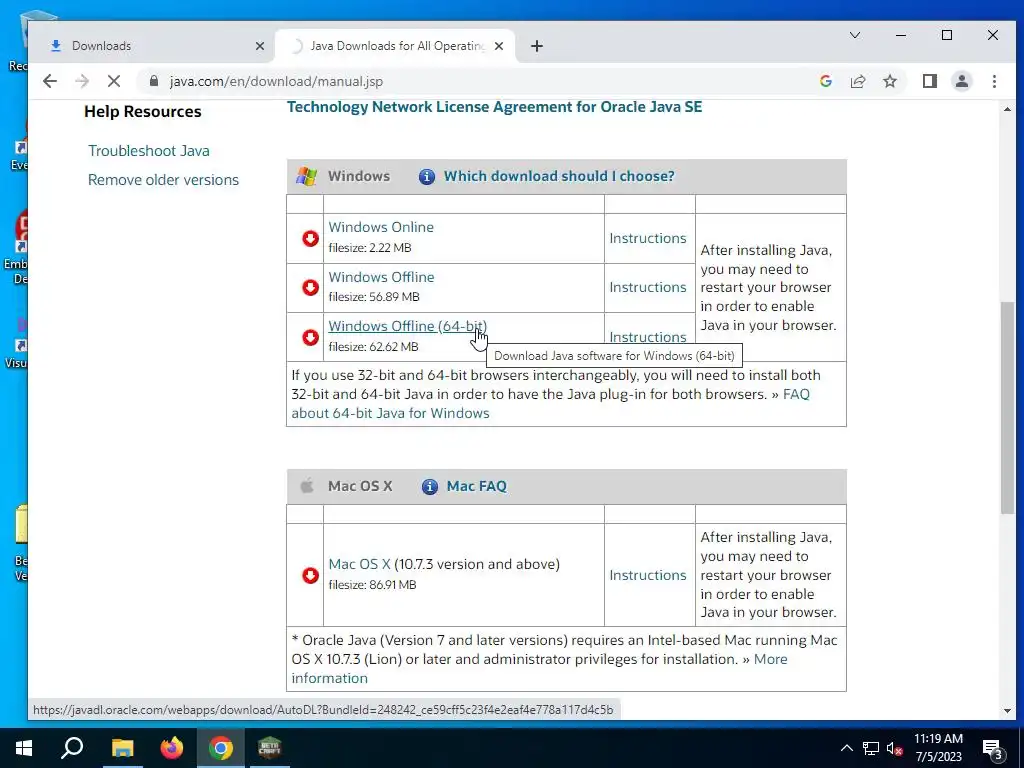Launch Firefox from the taskbar

coord(172,748)
